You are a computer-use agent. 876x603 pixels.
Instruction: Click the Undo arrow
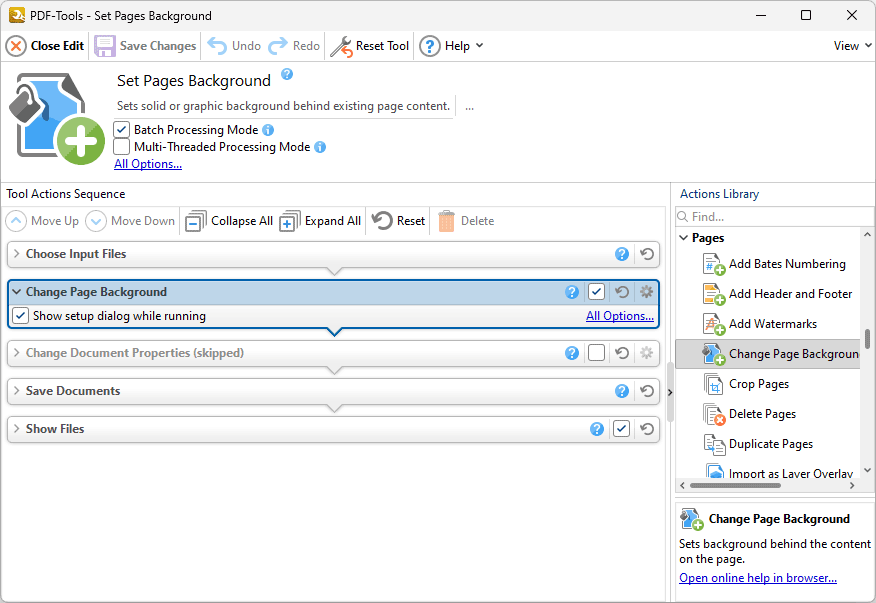click(x=217, y=46)
